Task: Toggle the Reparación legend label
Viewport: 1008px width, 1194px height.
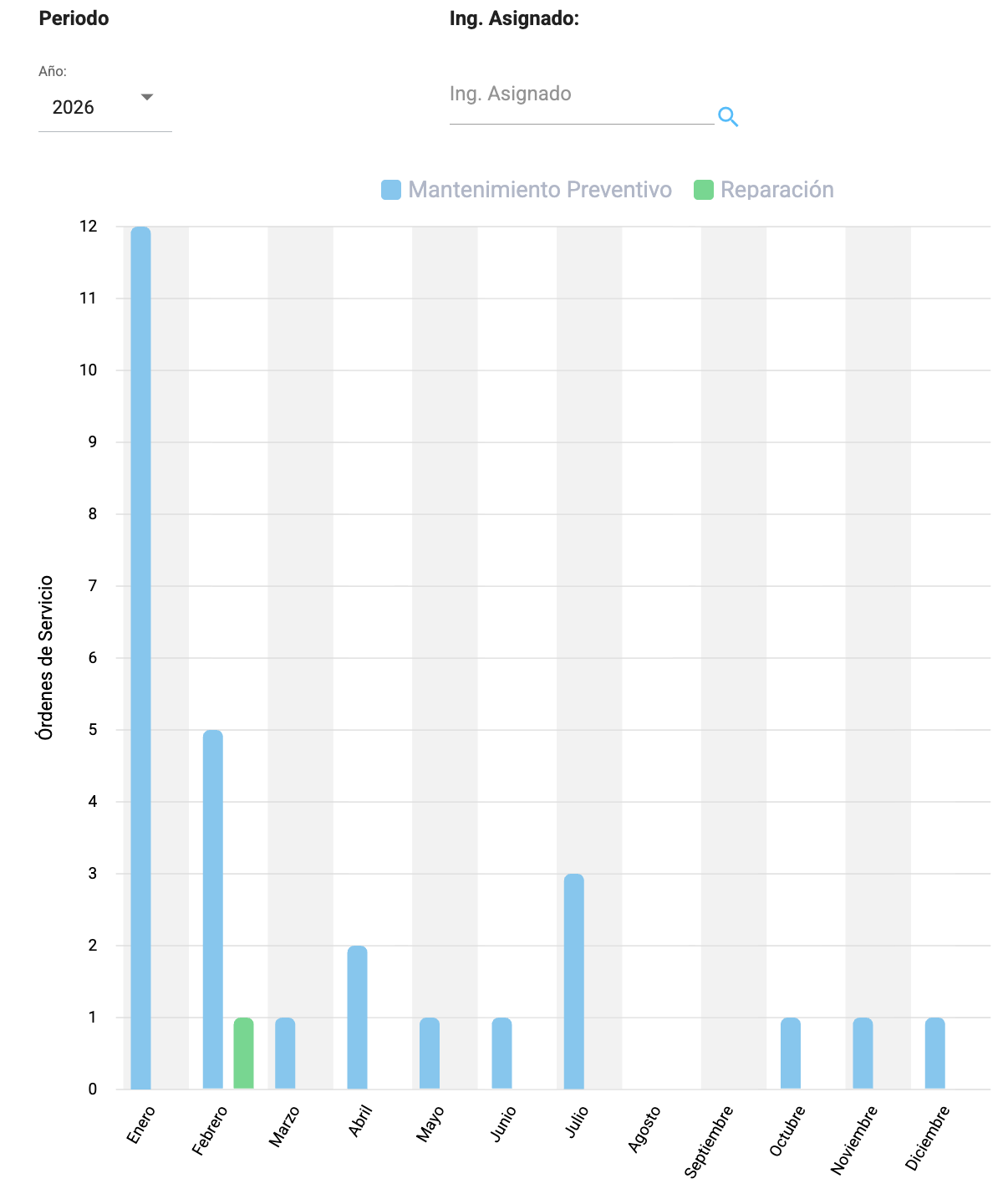Action: [x=777, y=190]
